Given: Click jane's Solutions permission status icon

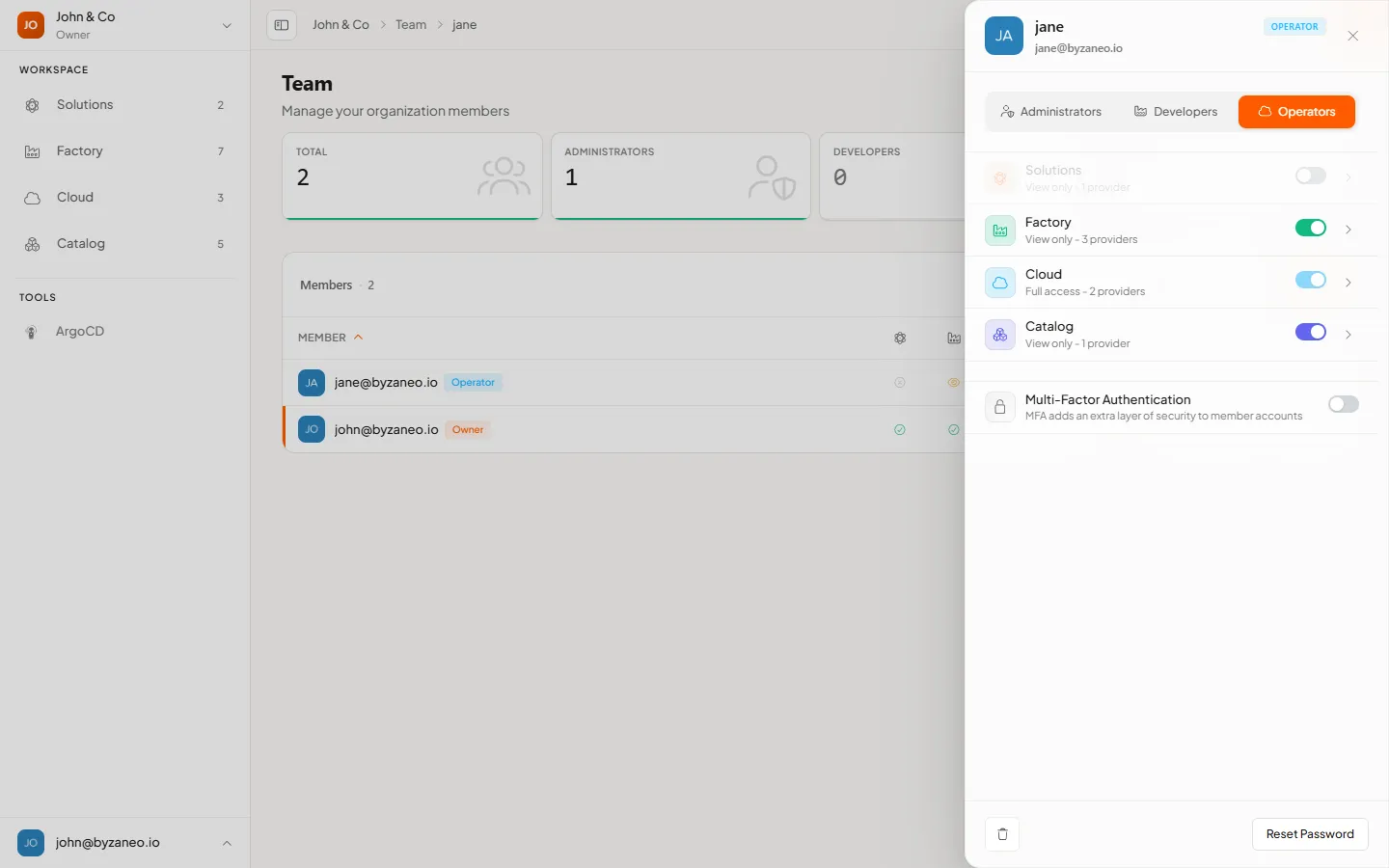Looking at the screenshot, I should 900,383.
